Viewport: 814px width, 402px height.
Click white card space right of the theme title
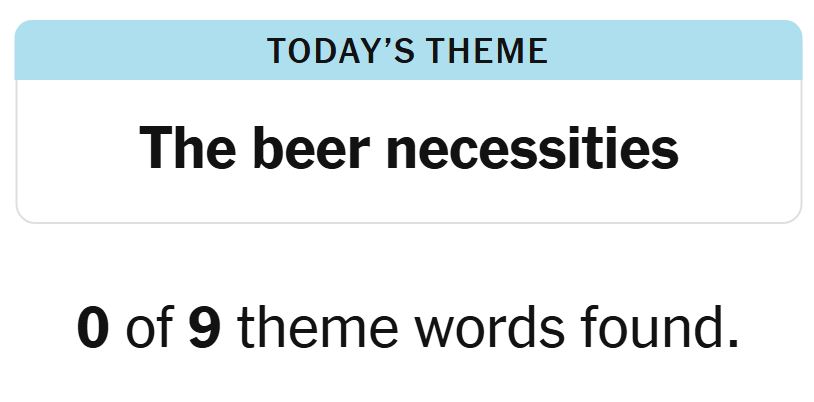(x=740, y=150)
